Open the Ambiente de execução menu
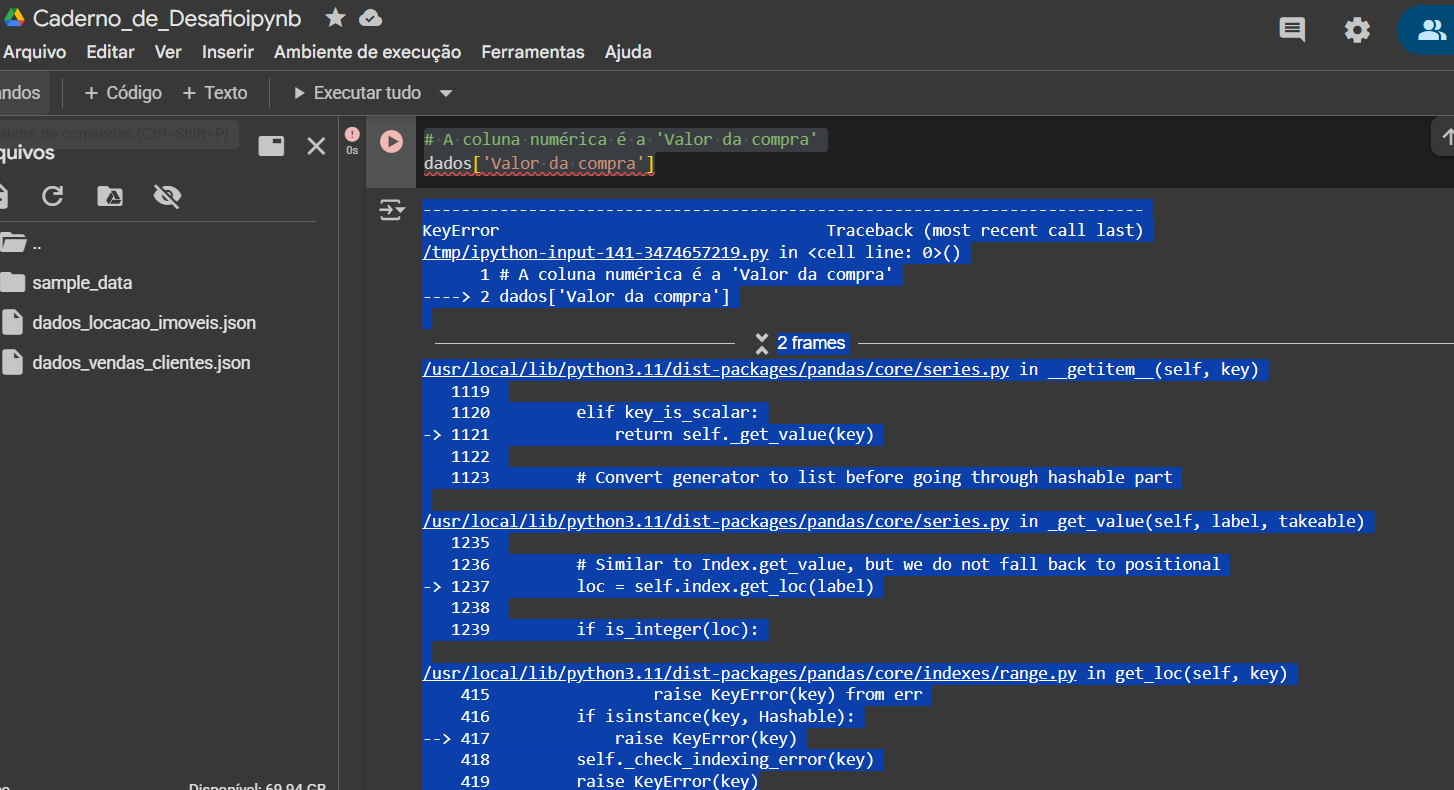The height and width of the screenshot is (790, 1454). (367, 52)
